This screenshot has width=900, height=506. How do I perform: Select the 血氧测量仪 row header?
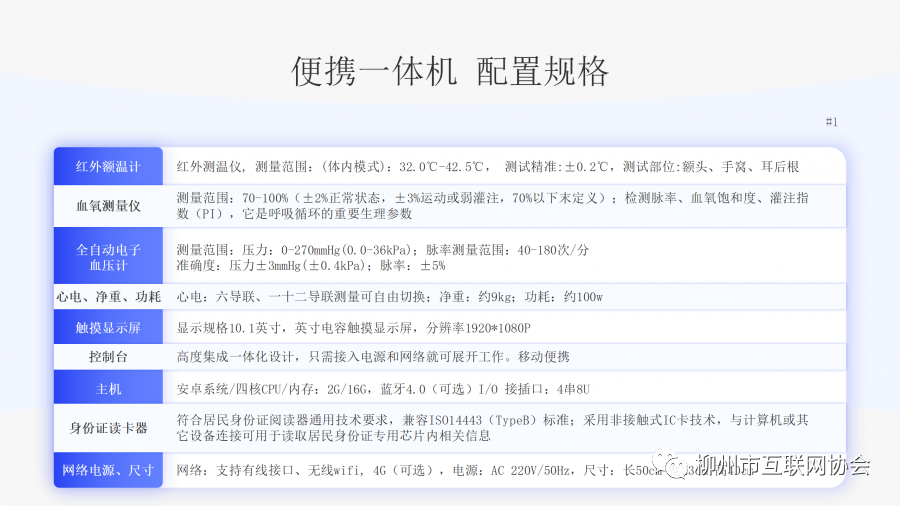[108, 206]
